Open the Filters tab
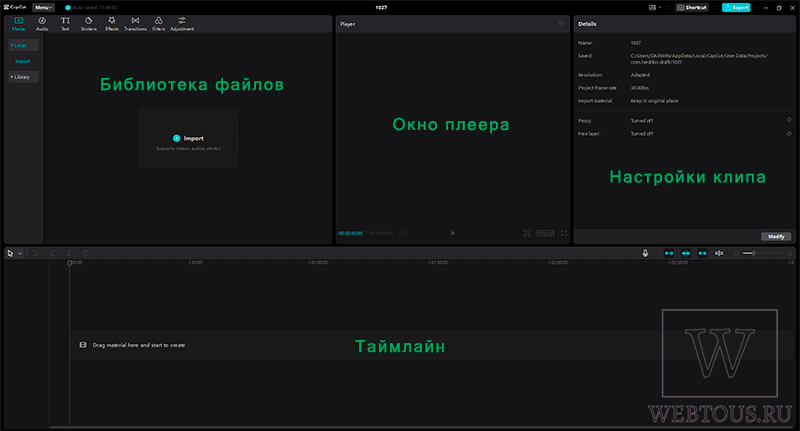 159,23
